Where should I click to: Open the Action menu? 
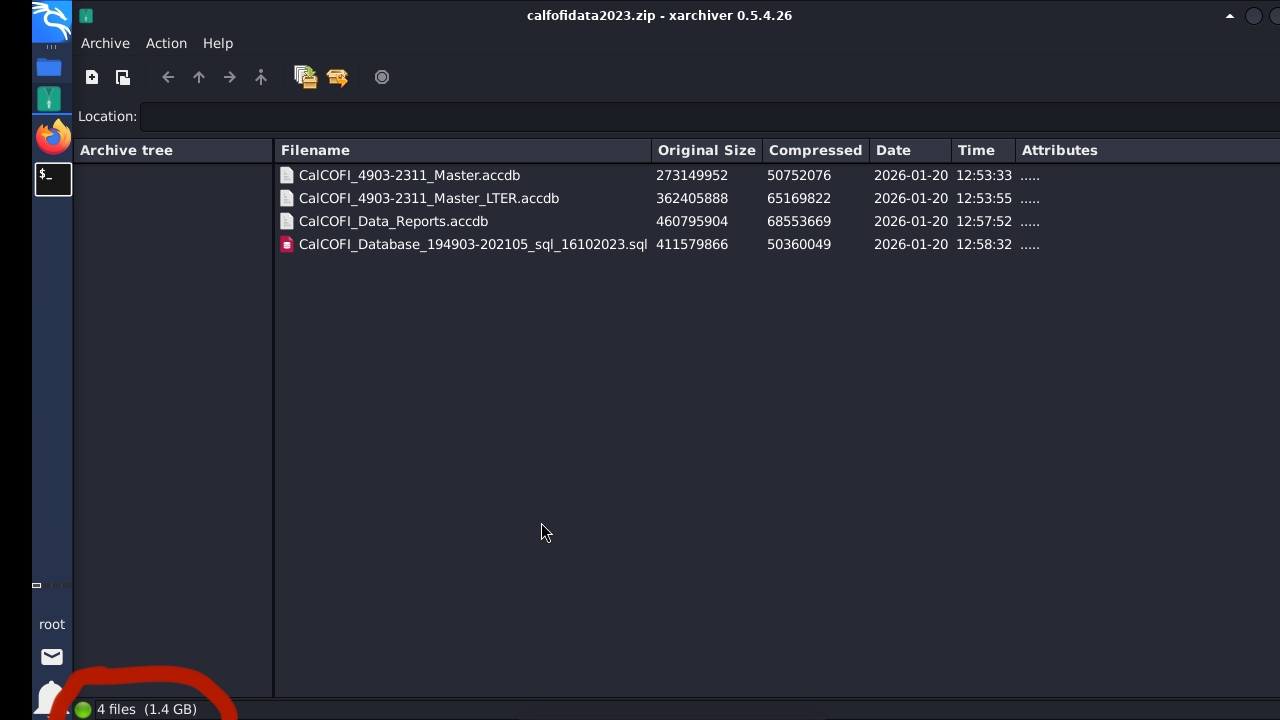(x=166, y=43)
